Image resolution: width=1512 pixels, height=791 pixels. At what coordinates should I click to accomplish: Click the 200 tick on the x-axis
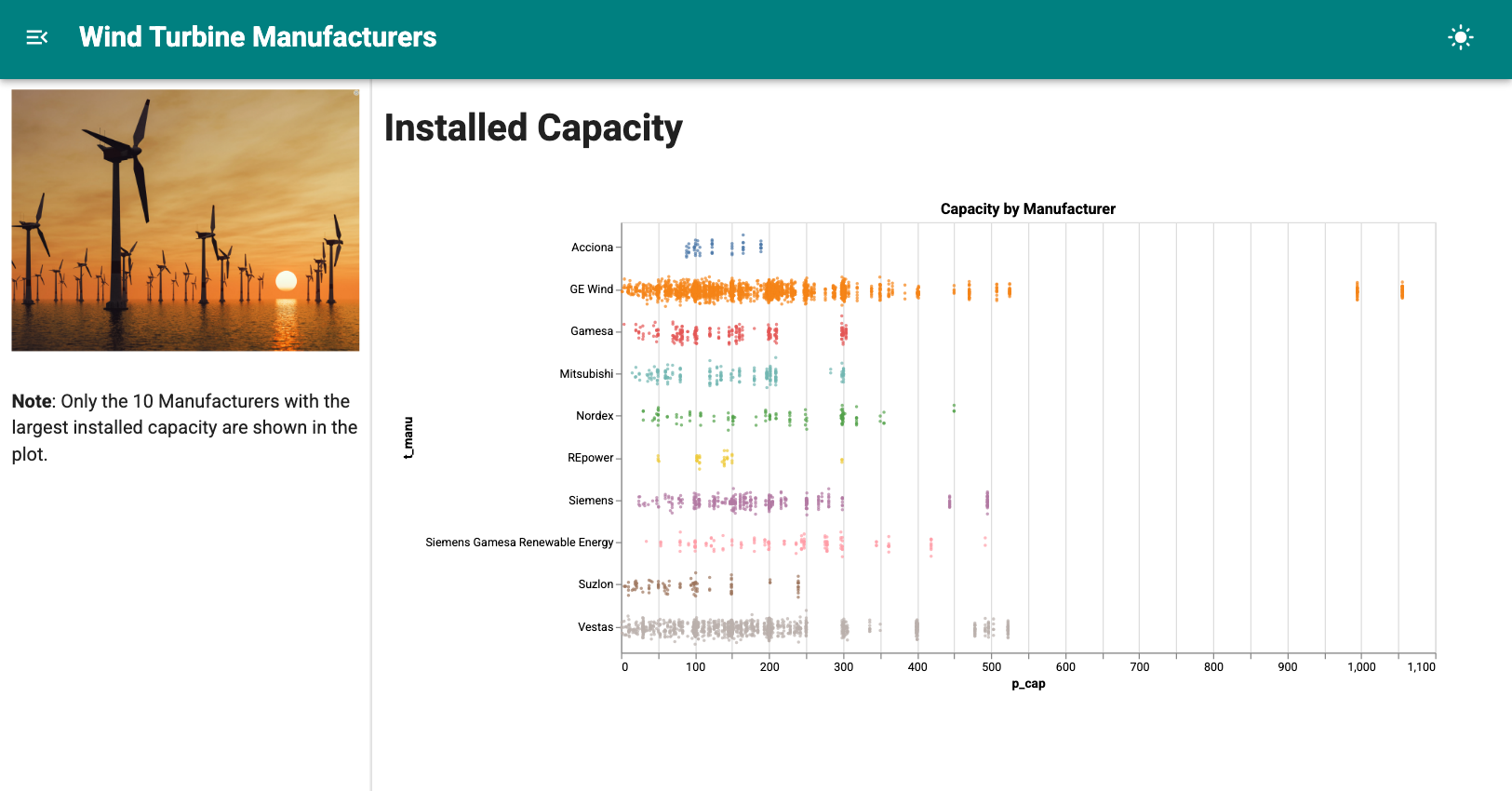click(769, 667)
